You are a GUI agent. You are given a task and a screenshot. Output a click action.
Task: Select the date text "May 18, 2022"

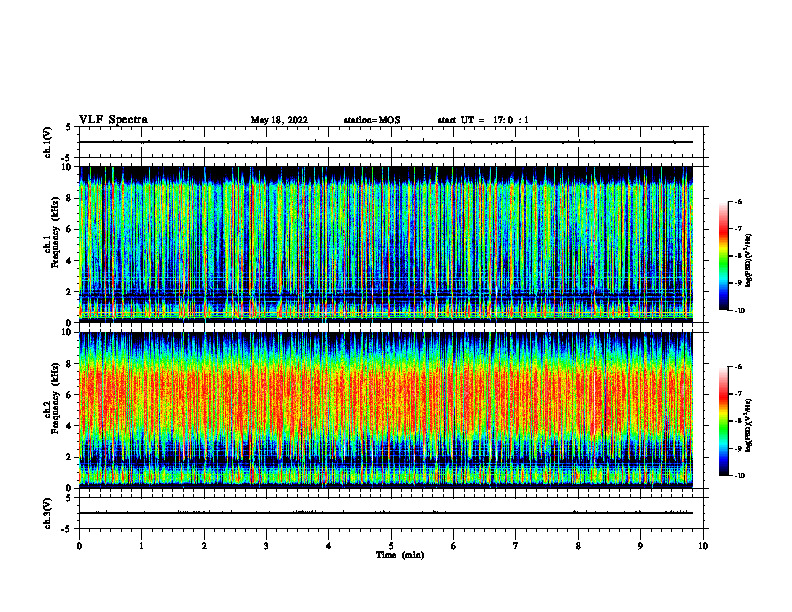[279, 120]
